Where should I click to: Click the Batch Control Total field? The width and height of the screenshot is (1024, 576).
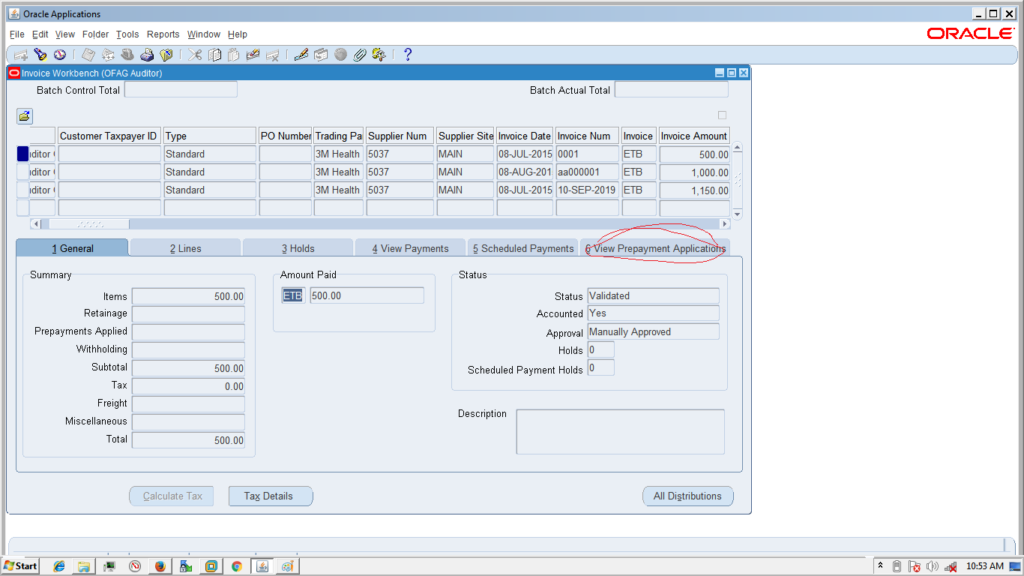[181, 90]
